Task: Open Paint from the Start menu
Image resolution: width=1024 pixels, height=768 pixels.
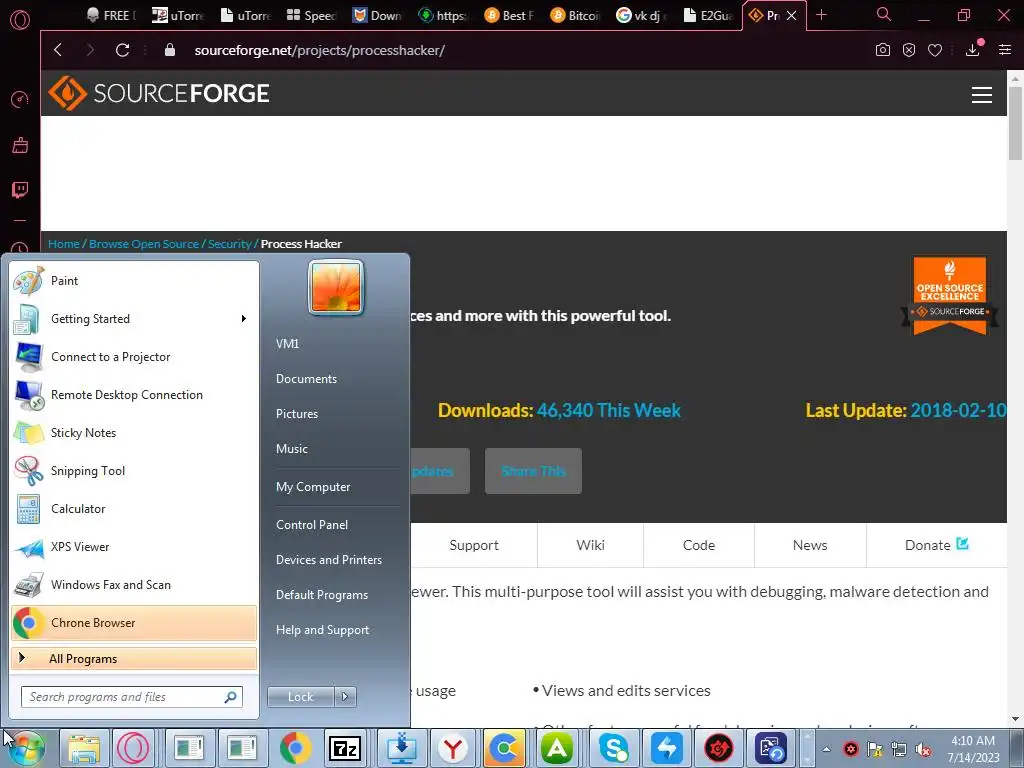Action: [134, 281]
